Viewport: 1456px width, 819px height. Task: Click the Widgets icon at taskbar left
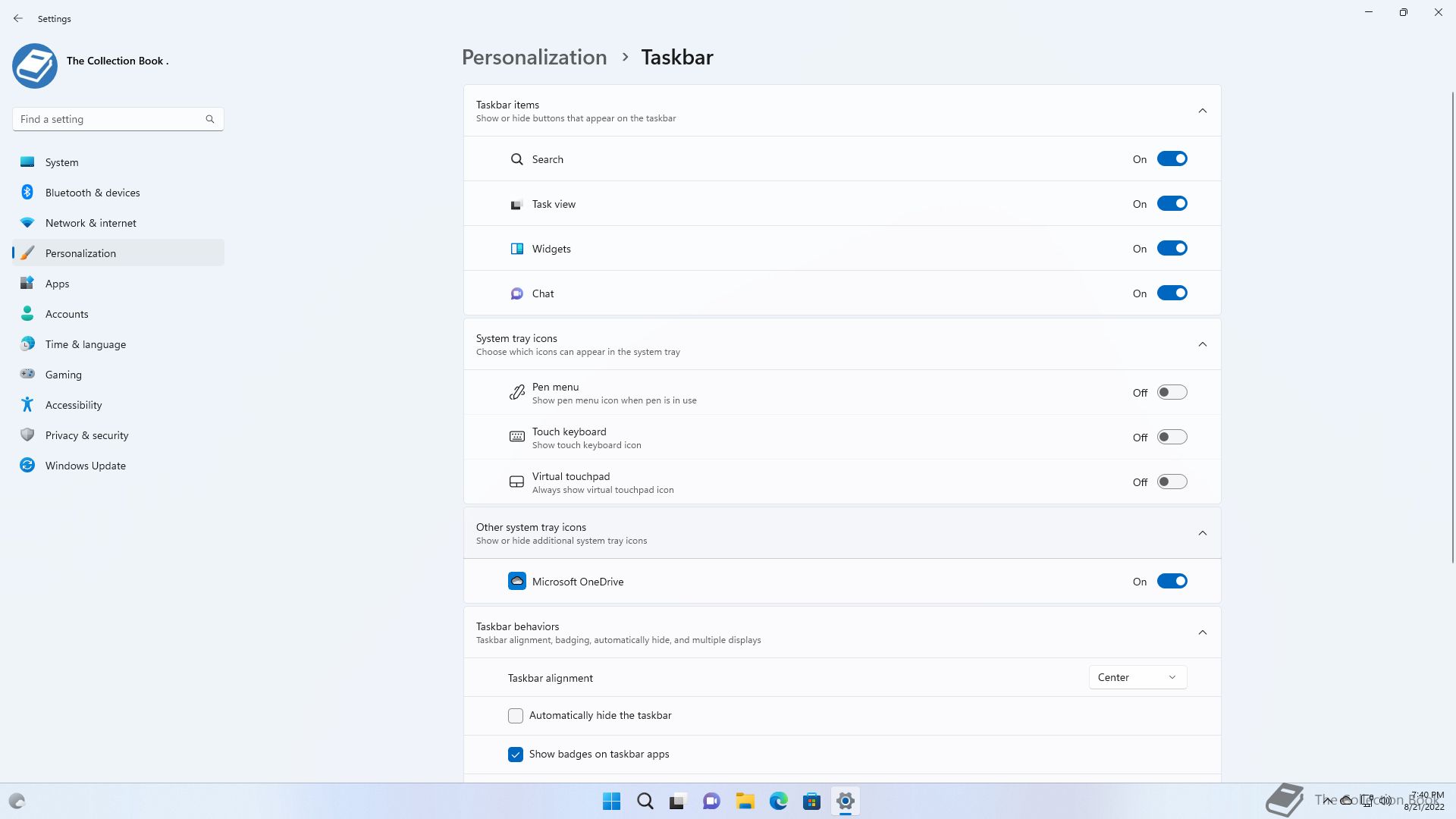pyautogui.click(x=17, y=801)
